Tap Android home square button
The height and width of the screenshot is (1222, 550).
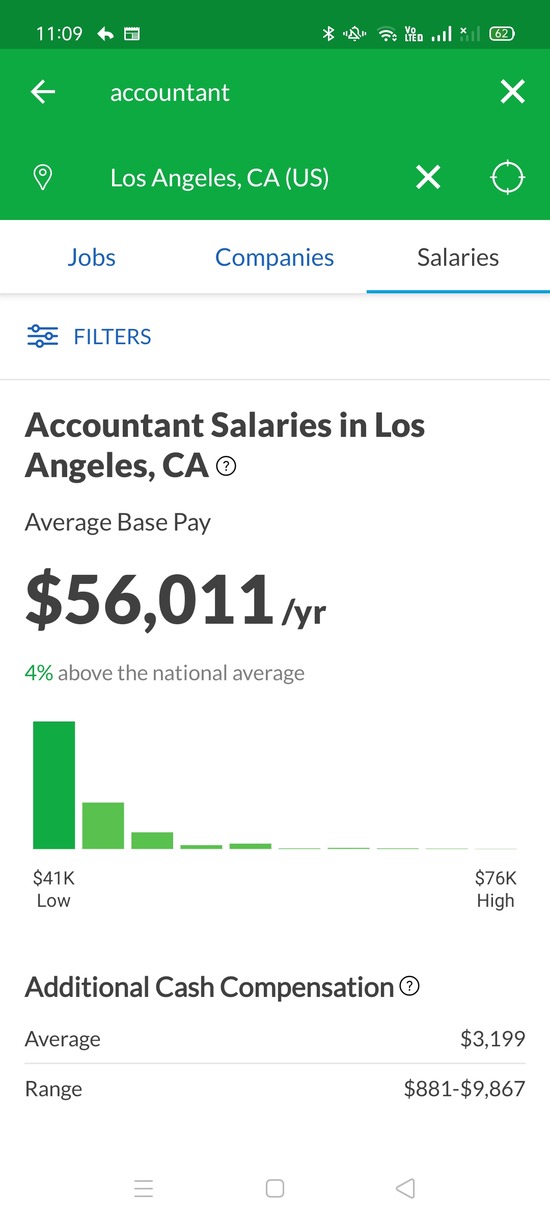point(275,1188)
